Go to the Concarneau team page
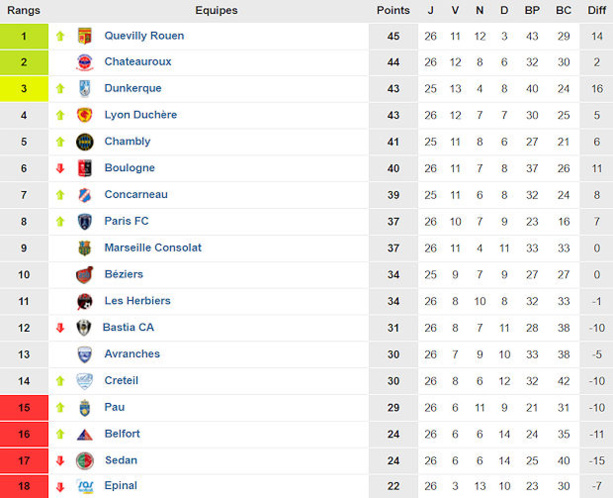Screen dimensions: 613x498 point(136,194)
